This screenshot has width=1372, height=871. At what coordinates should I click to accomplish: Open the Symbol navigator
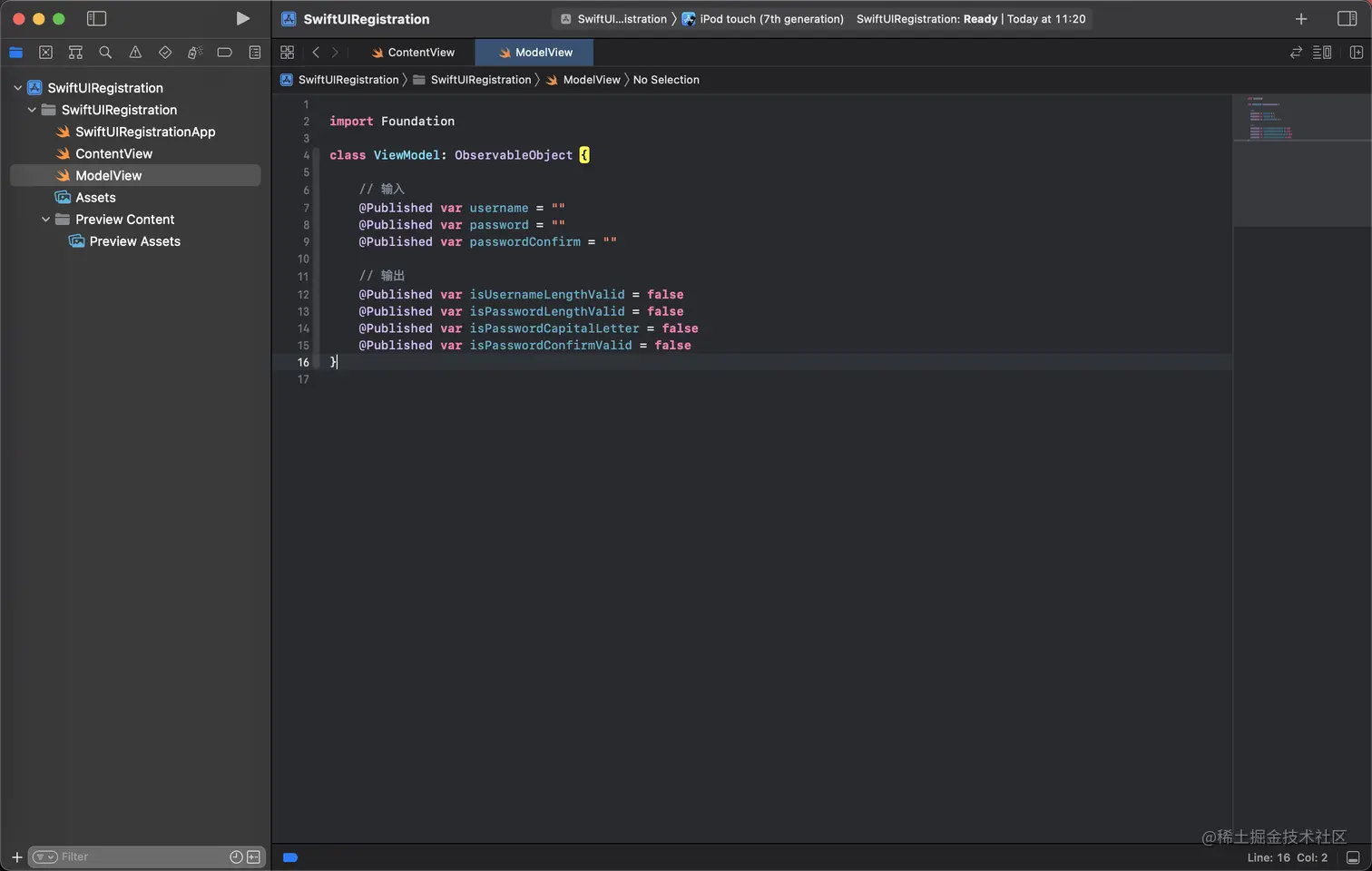[x=75, y=53]
